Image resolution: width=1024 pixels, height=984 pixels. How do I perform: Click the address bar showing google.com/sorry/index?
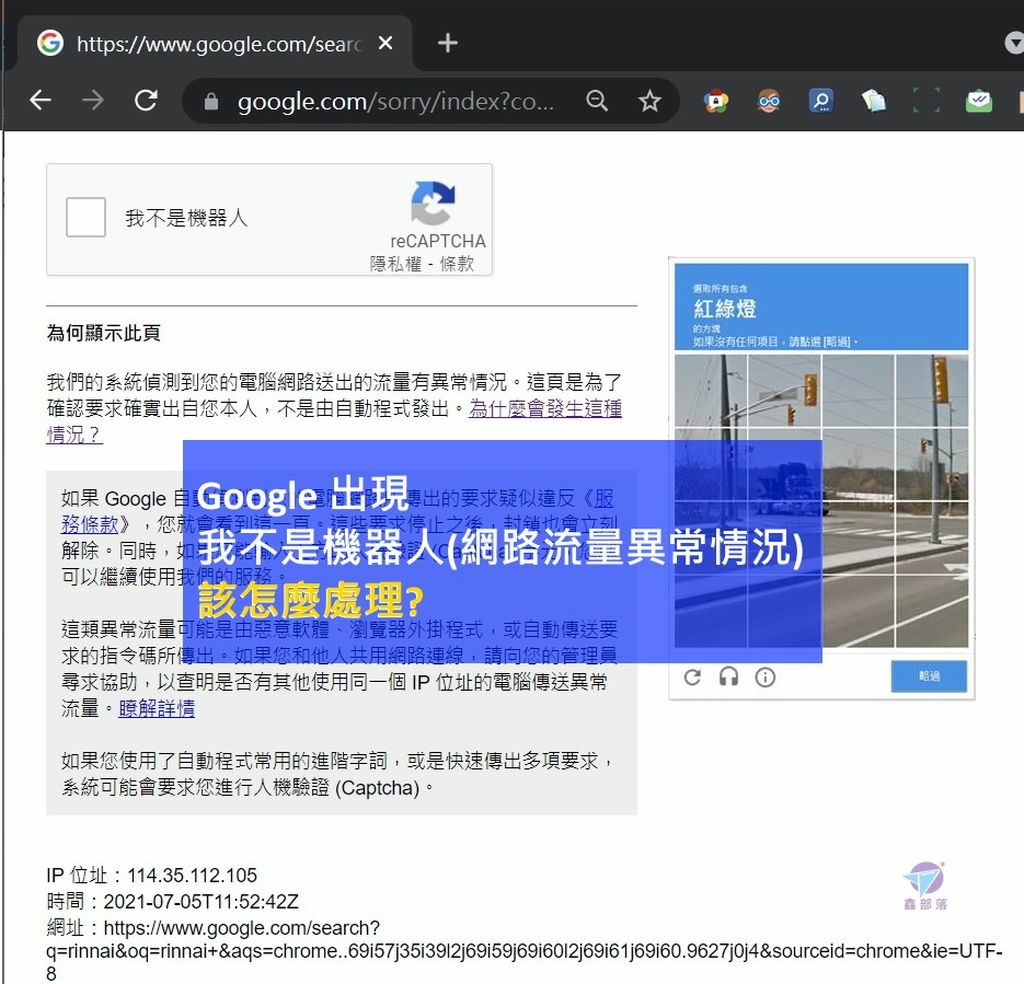pos(395,101)
